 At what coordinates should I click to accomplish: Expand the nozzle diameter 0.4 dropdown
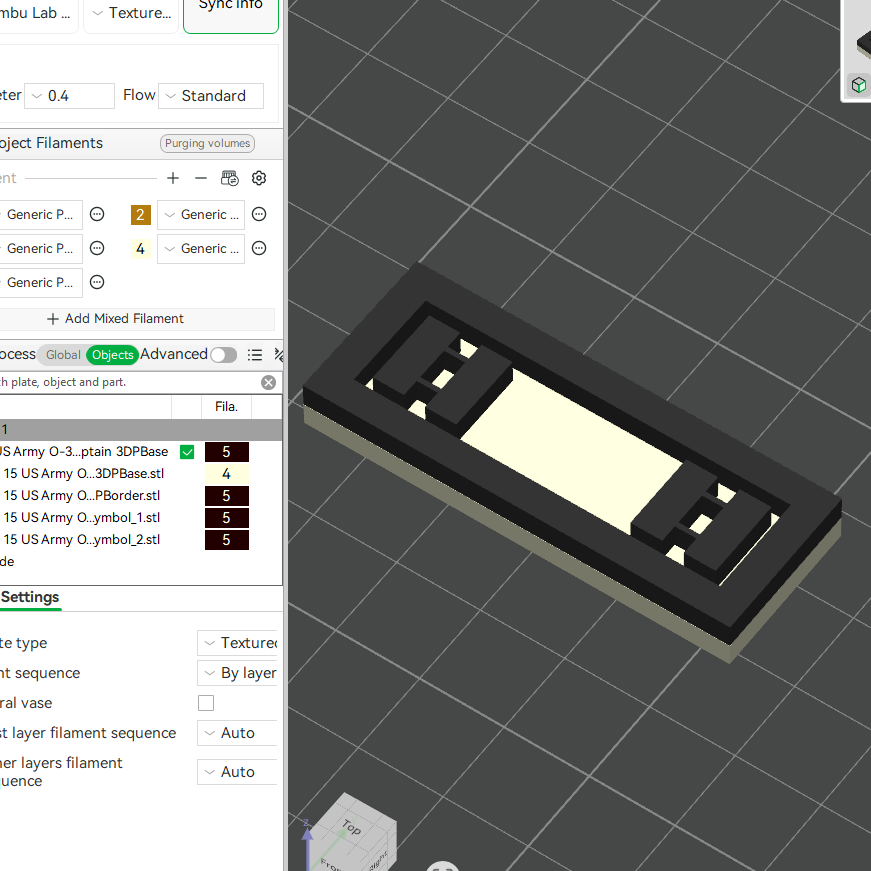point(69,96)
